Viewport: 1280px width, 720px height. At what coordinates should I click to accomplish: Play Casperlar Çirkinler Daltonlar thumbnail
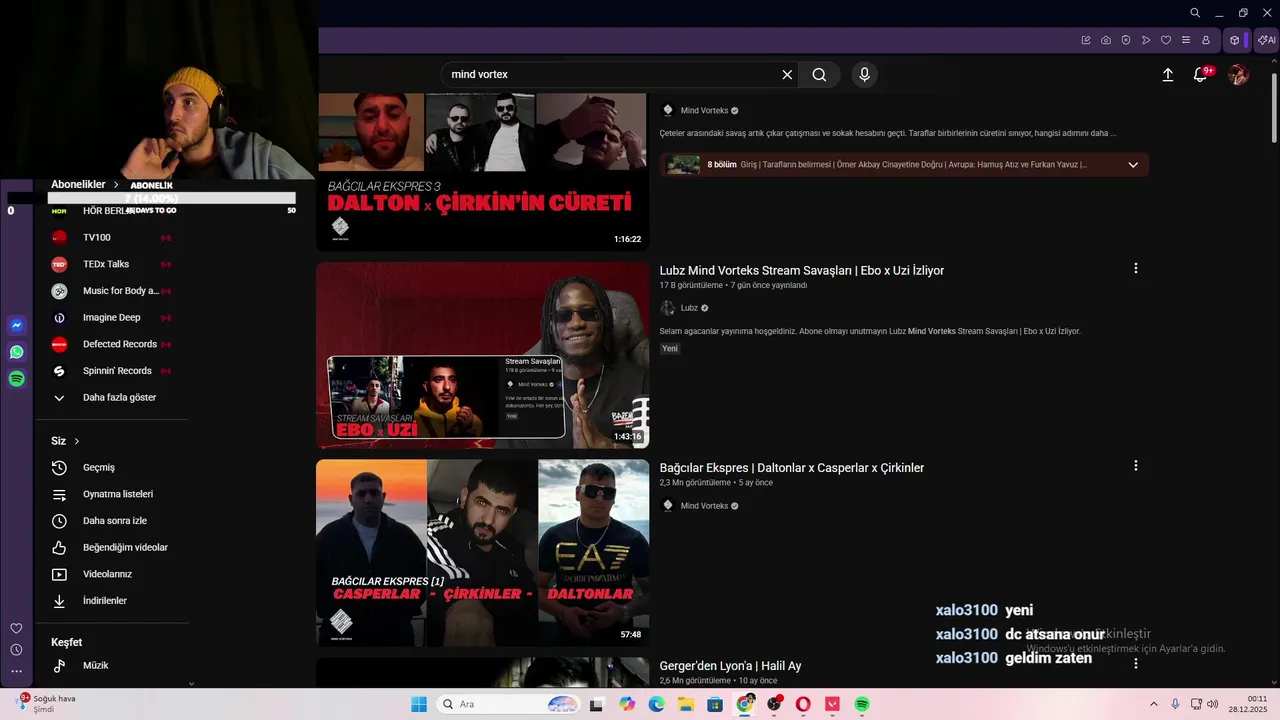pyautogui.click(x=483, y=553)
